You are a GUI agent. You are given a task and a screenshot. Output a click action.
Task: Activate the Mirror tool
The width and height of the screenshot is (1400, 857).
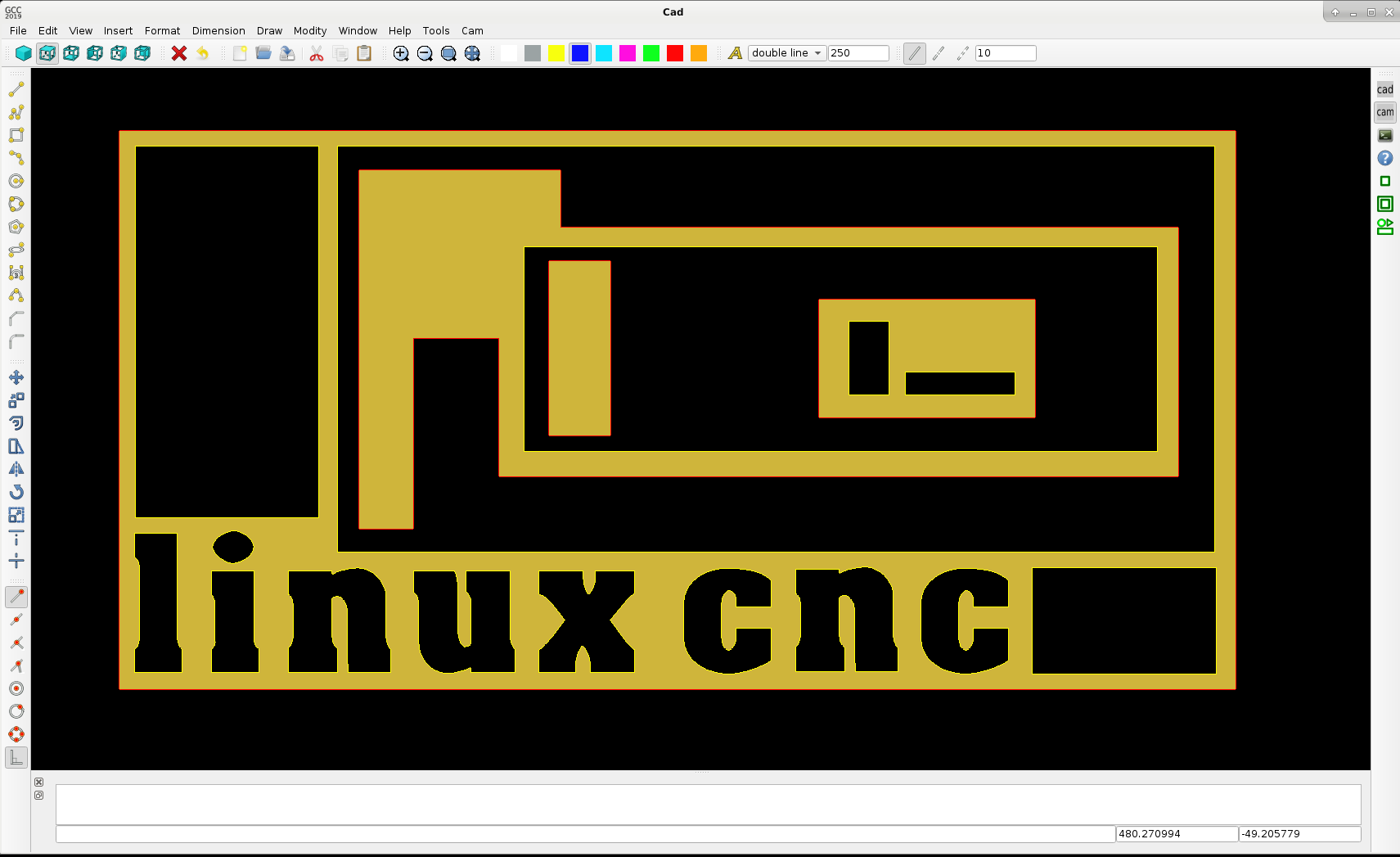[16, 469]
